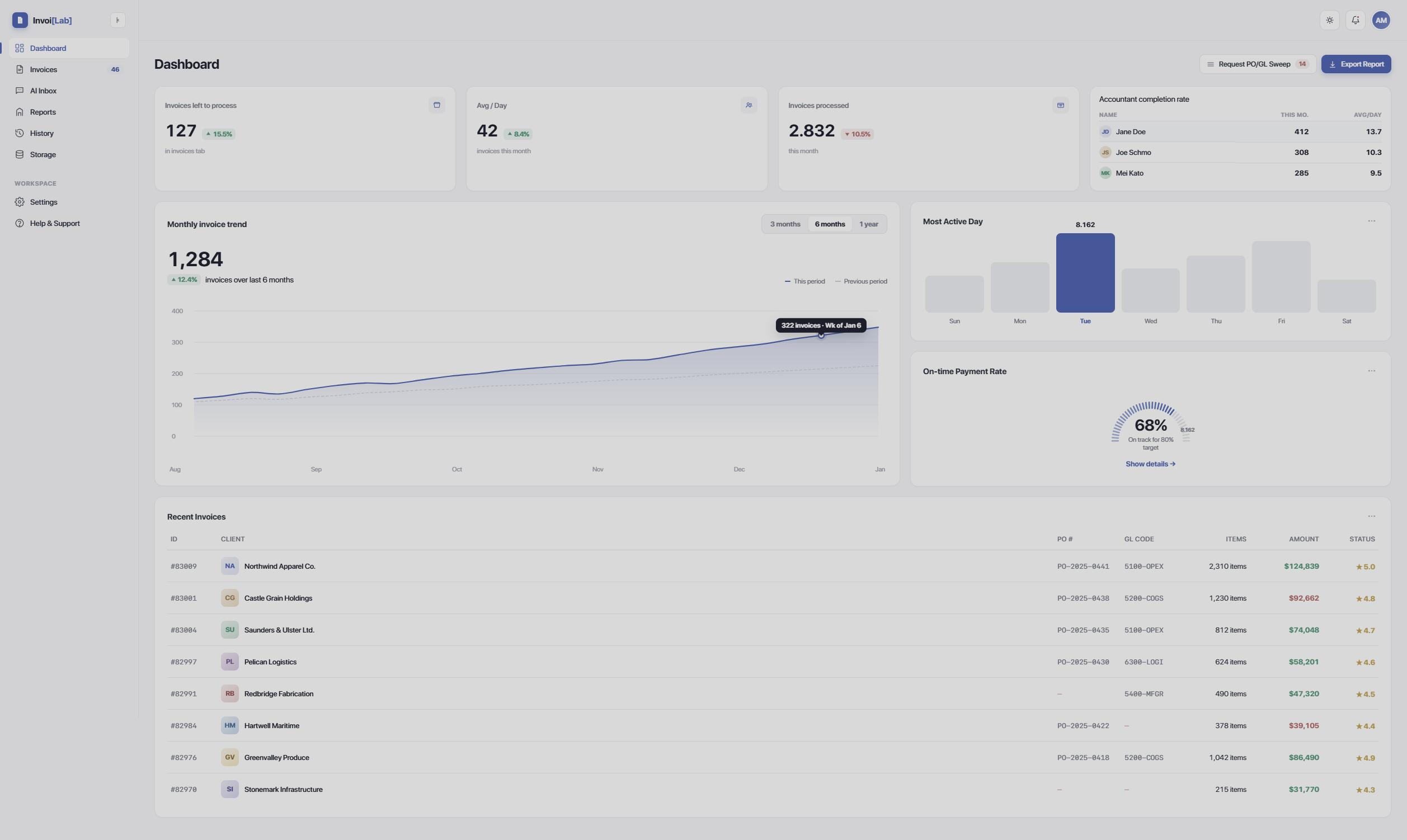Switch the trend range to 3 months

(785, 224)
